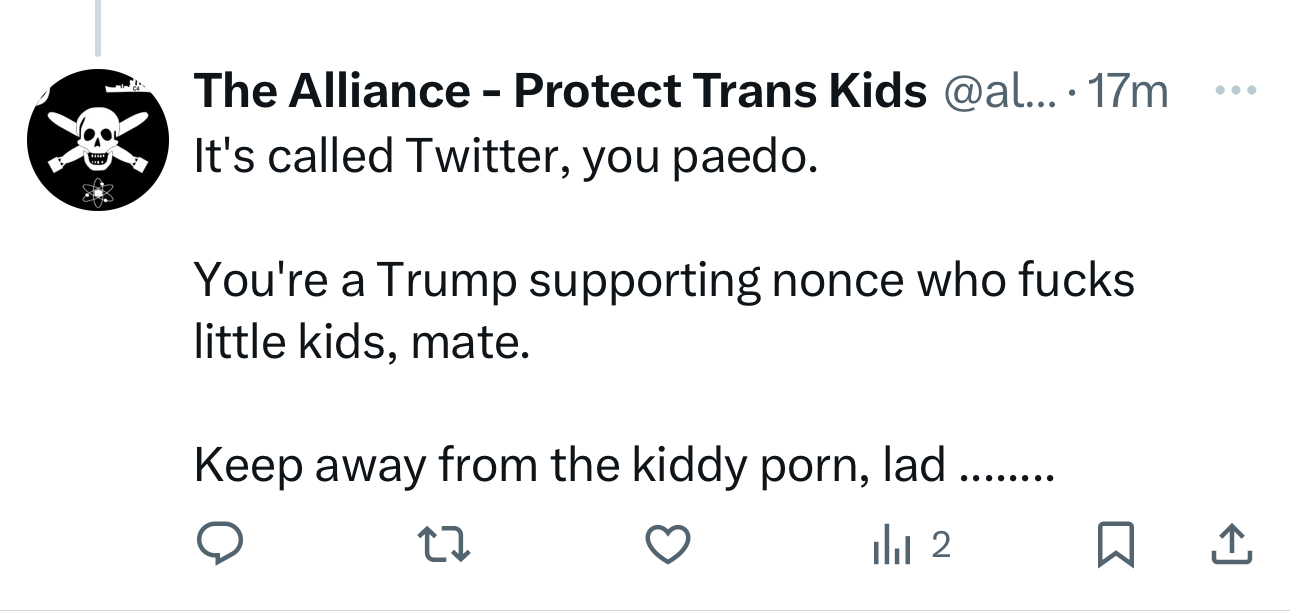The height and width of the screenshot is (614, 1290).
Task: Click "Protect Trans Kids" in the name
Action: [x=720, y=93]
